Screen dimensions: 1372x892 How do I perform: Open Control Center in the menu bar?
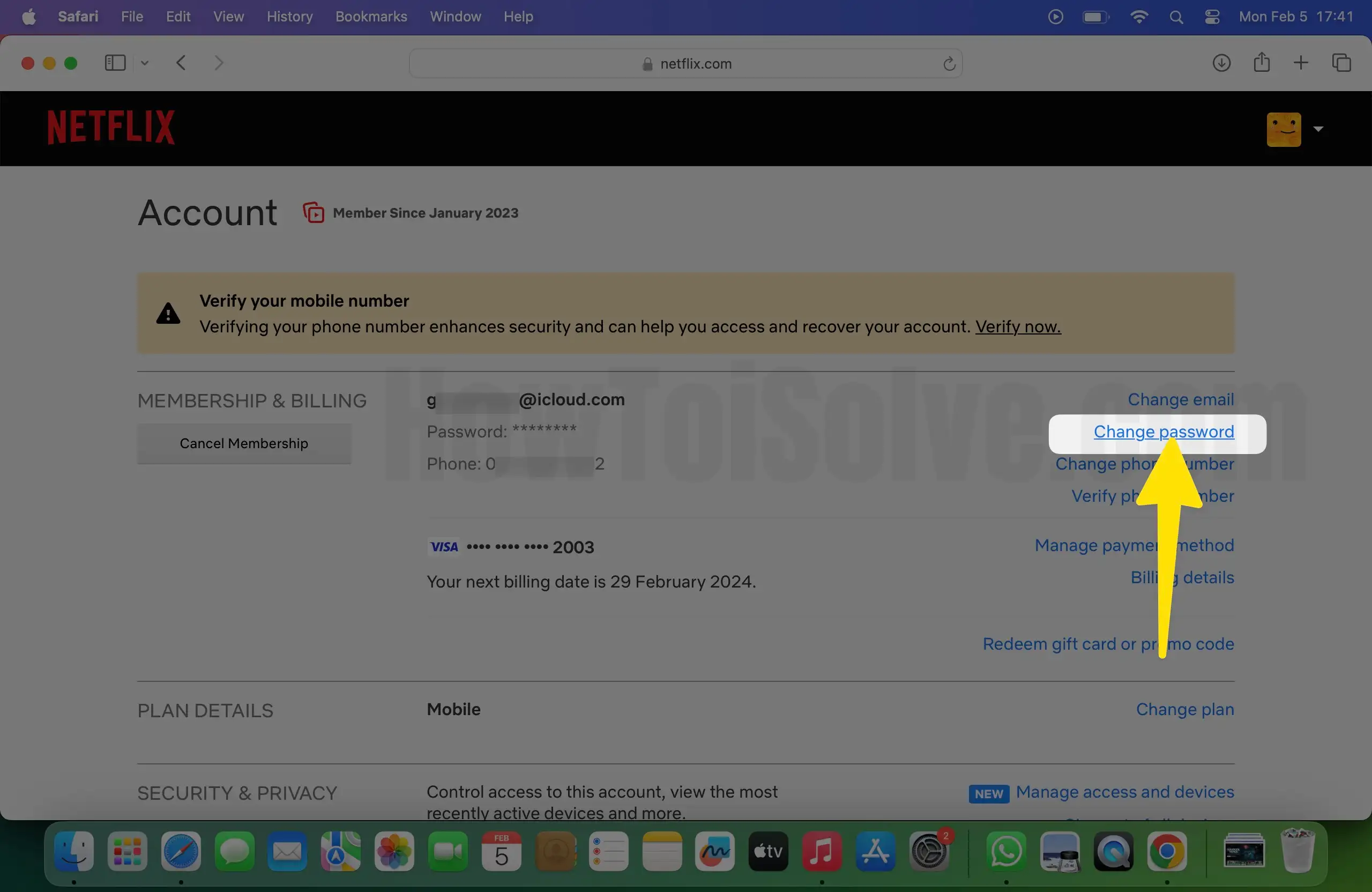click(x=1212, y=17)
